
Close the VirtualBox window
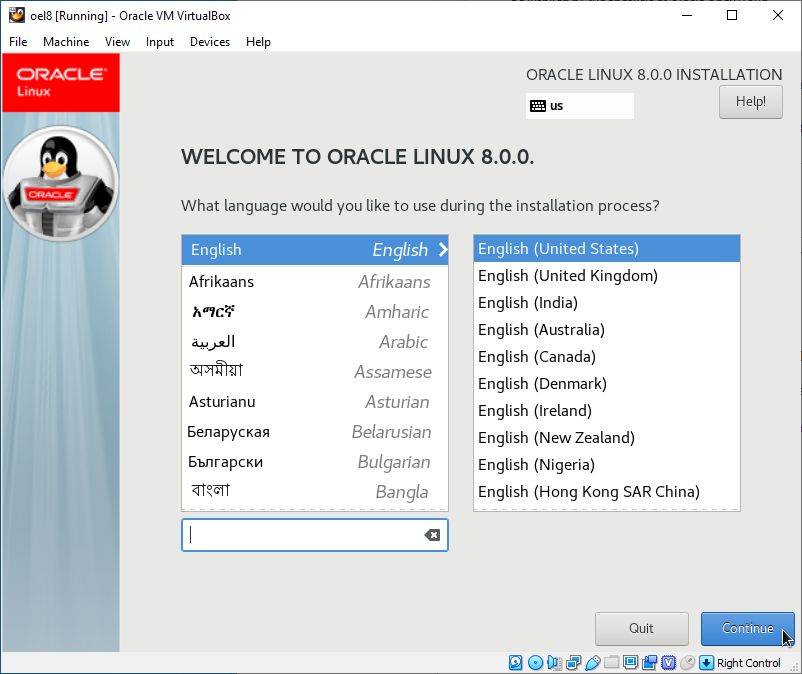click(777, 15)
